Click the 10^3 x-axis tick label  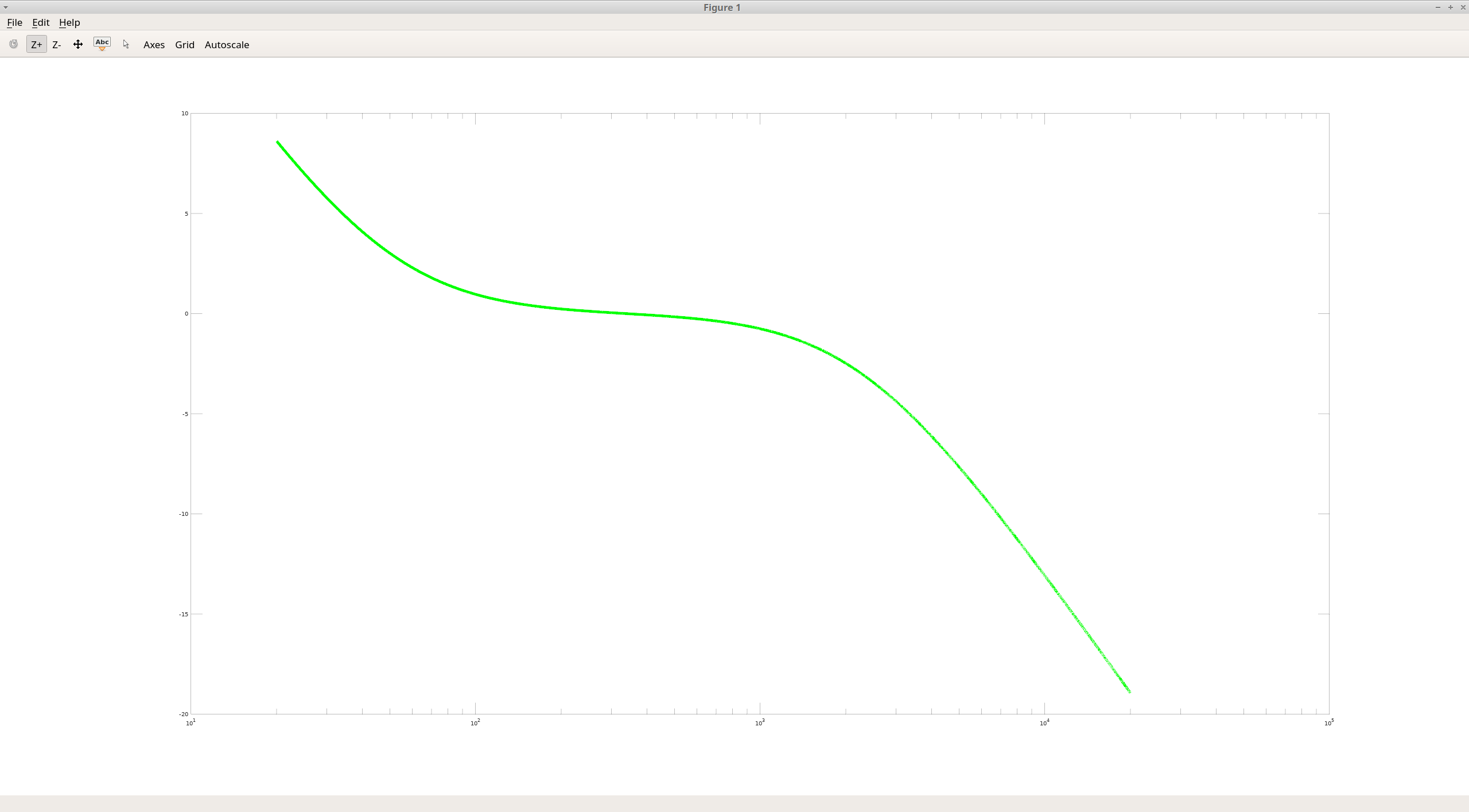point(760,723)
